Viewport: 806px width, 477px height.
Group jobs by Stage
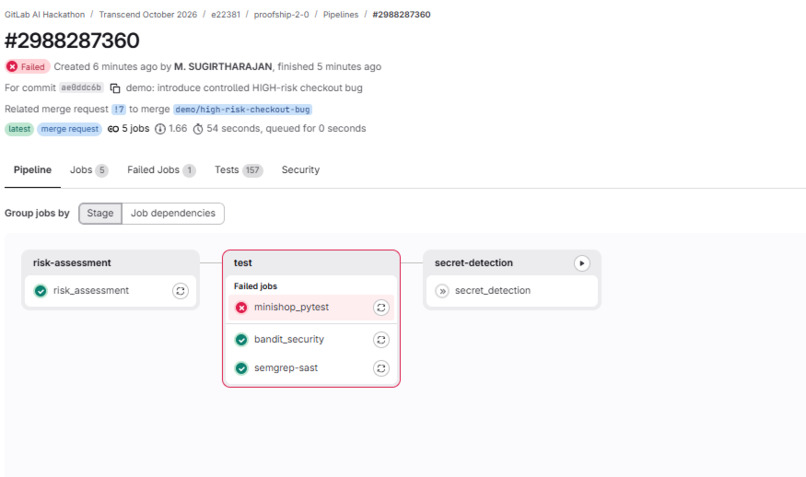100,213
